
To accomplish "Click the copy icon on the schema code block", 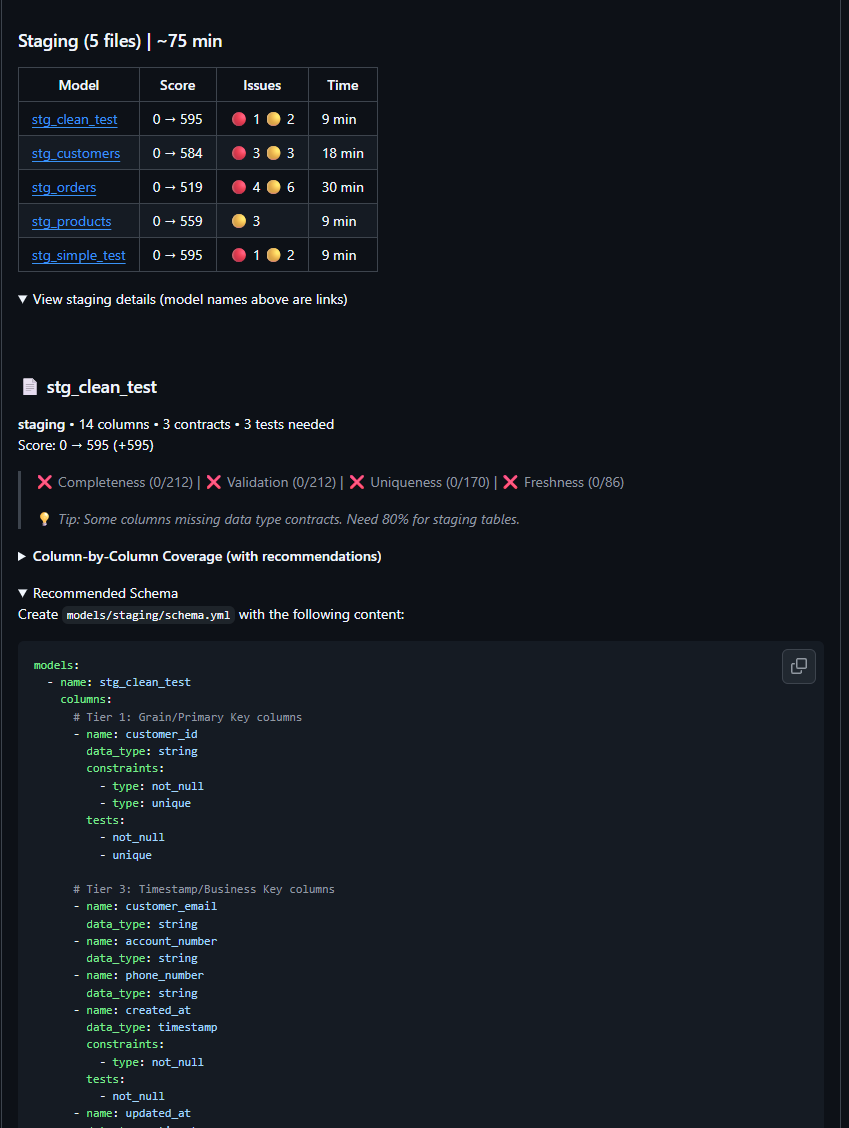I will [798, 666].
